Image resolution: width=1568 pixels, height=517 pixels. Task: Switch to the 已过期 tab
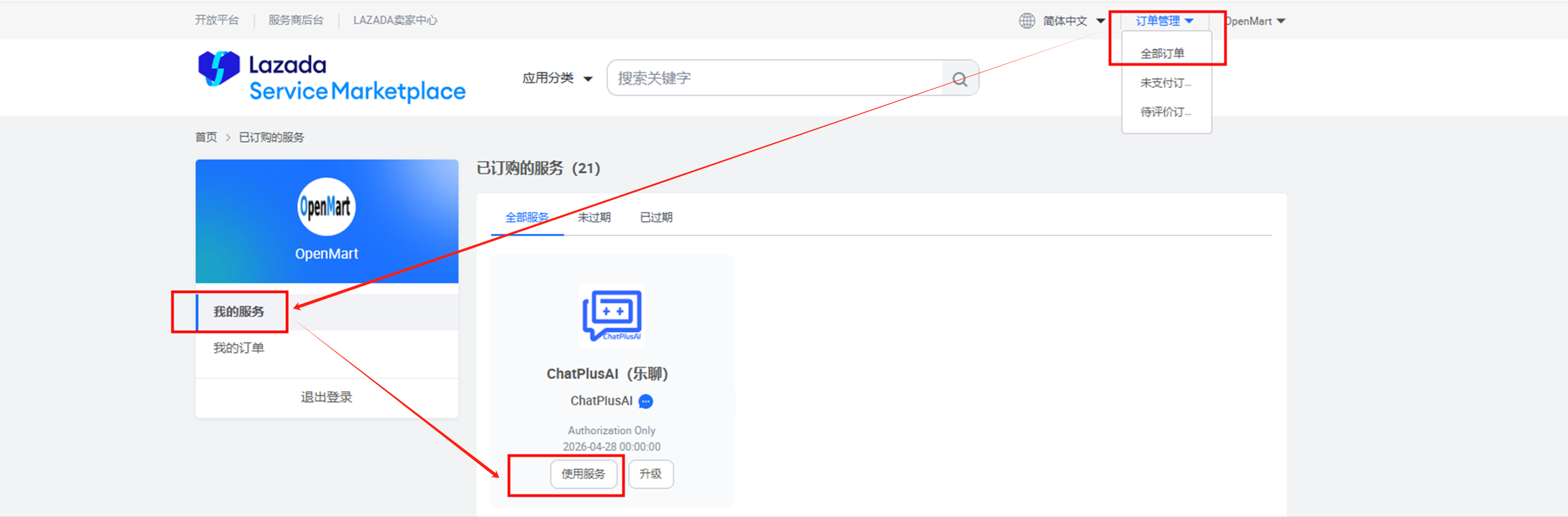click(656, 218)
